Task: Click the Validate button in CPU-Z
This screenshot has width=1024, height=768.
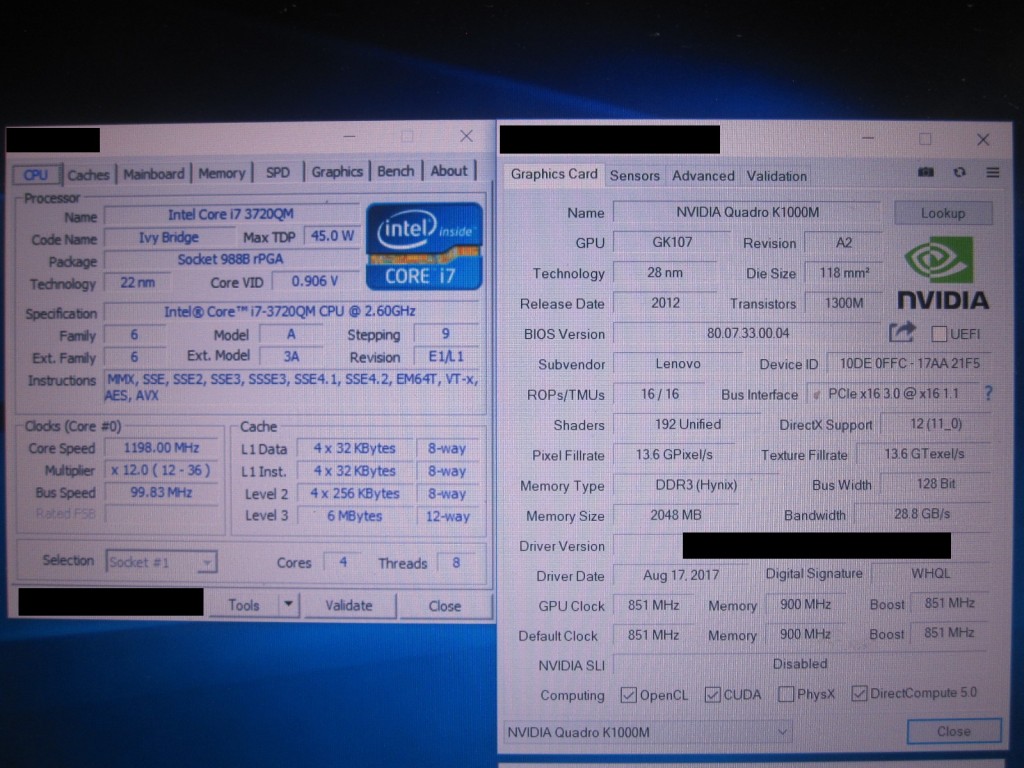Action: coord(349,605)
